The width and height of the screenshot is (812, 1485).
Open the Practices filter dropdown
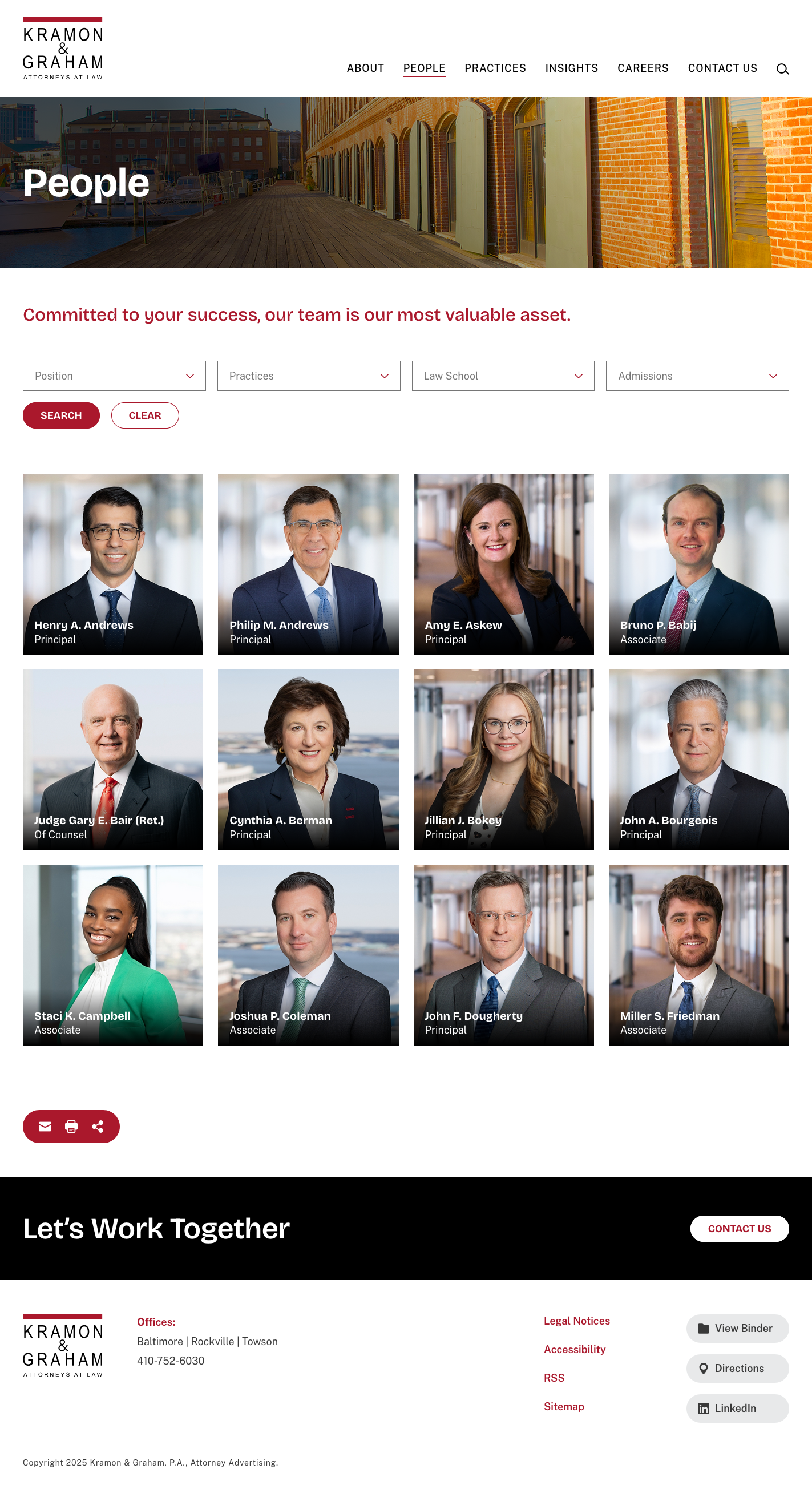308,376
